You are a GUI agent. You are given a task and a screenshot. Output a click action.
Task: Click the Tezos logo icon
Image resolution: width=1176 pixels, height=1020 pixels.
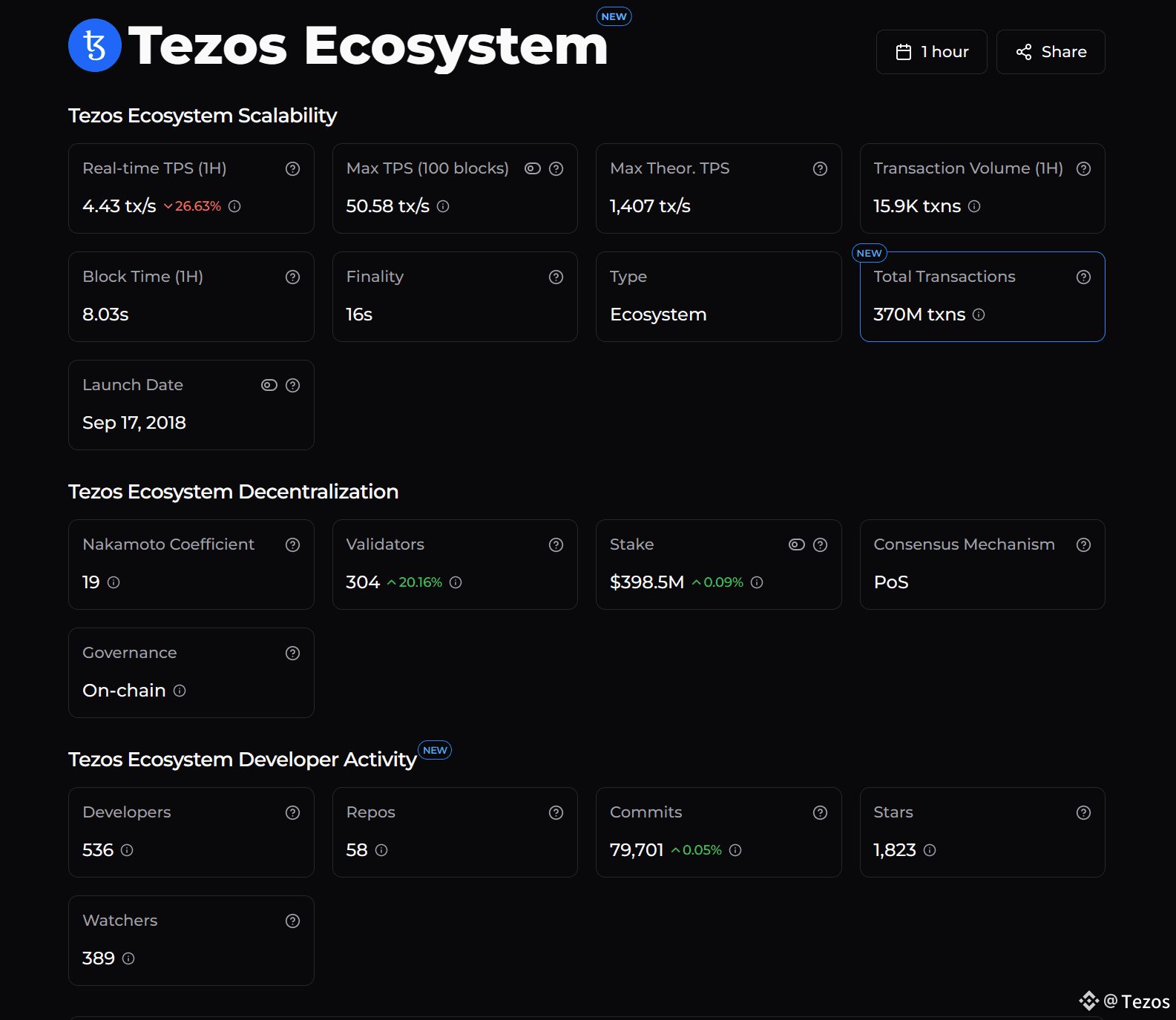95,45
